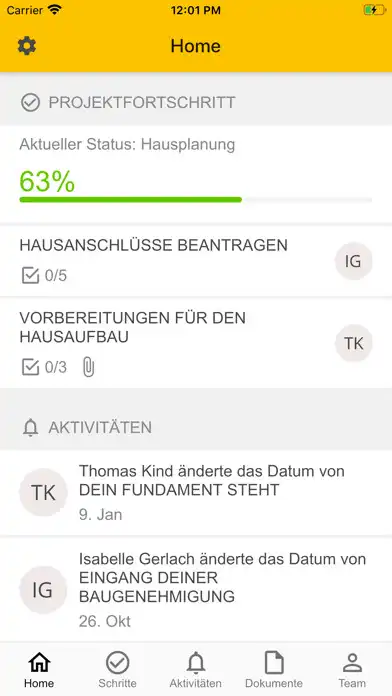Image resolution: width=392 pixels, height=696 pixels.
Task: Open HAUSANSCHLÜSSE BEANTRAGEN task
Action: coord(196,261)
